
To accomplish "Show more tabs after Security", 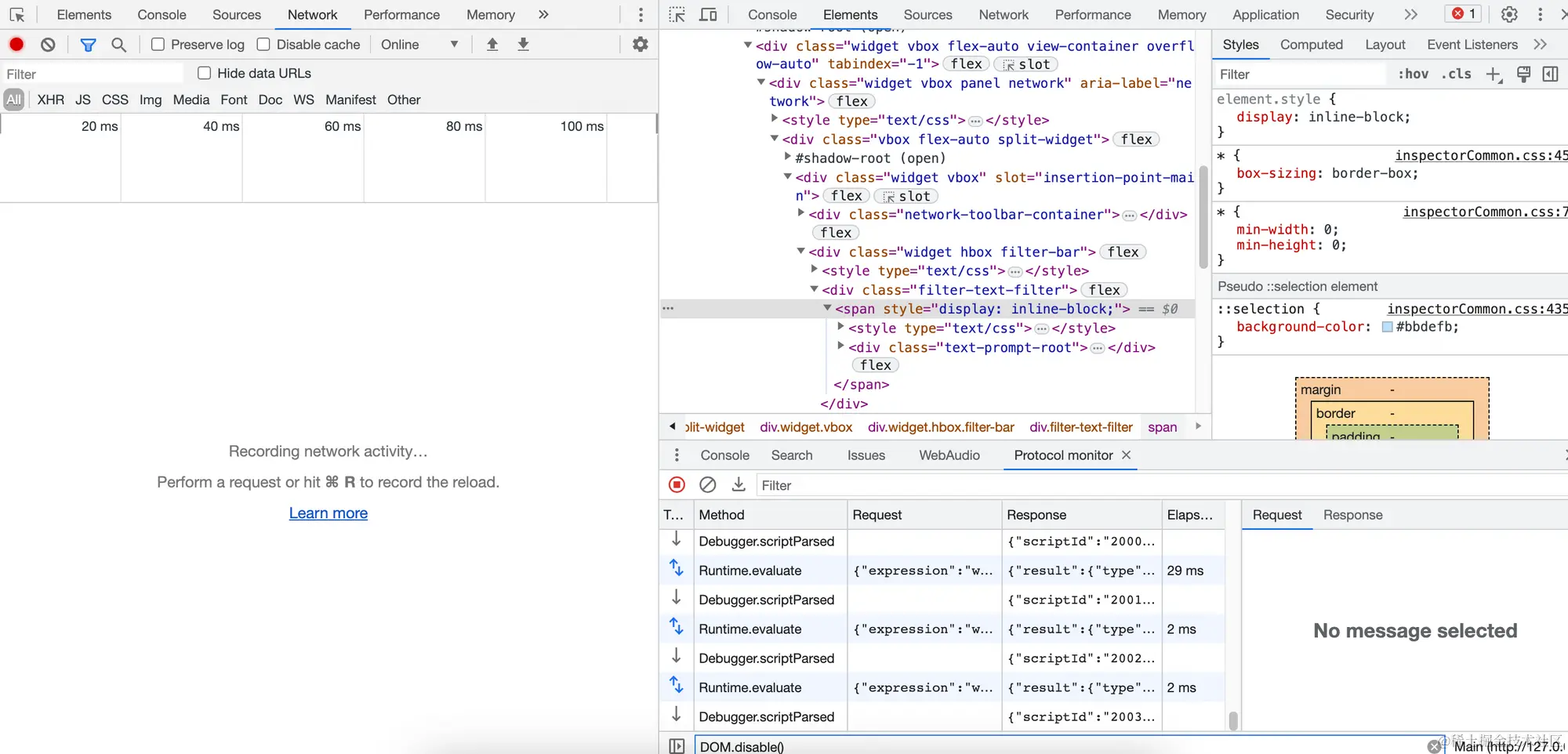I will tap(1411, 15).
